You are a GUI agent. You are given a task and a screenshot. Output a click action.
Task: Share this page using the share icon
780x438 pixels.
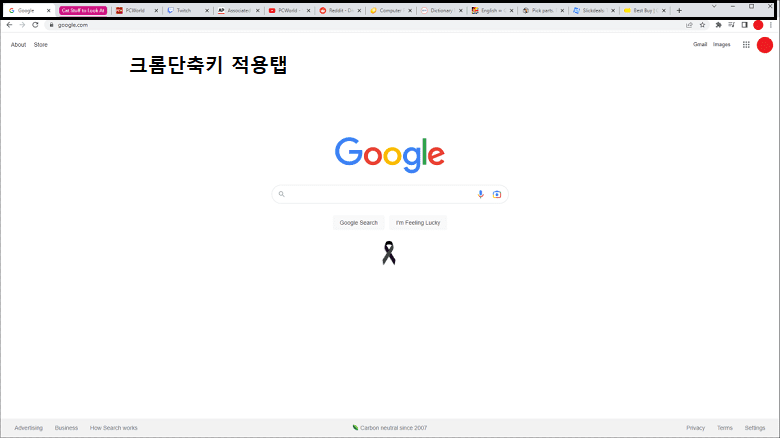click(x=689, y=25)
